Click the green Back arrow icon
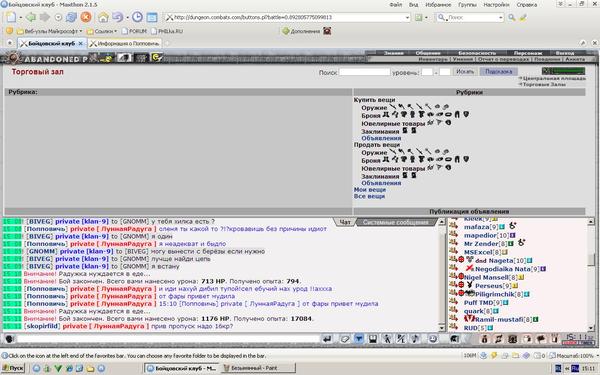Screen dimensions: 600x375 (x=31, y=17)
